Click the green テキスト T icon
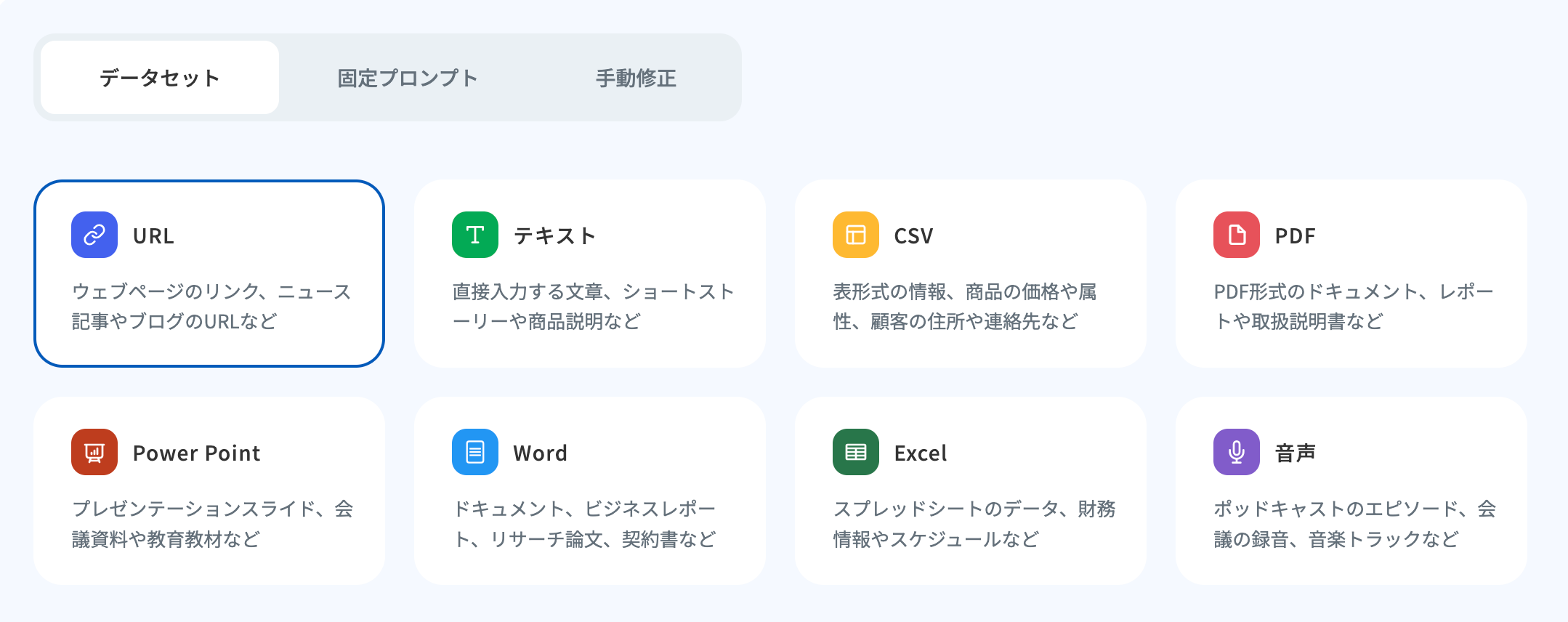The width and height of the screenshot is (1568, 622). (475, 235)
